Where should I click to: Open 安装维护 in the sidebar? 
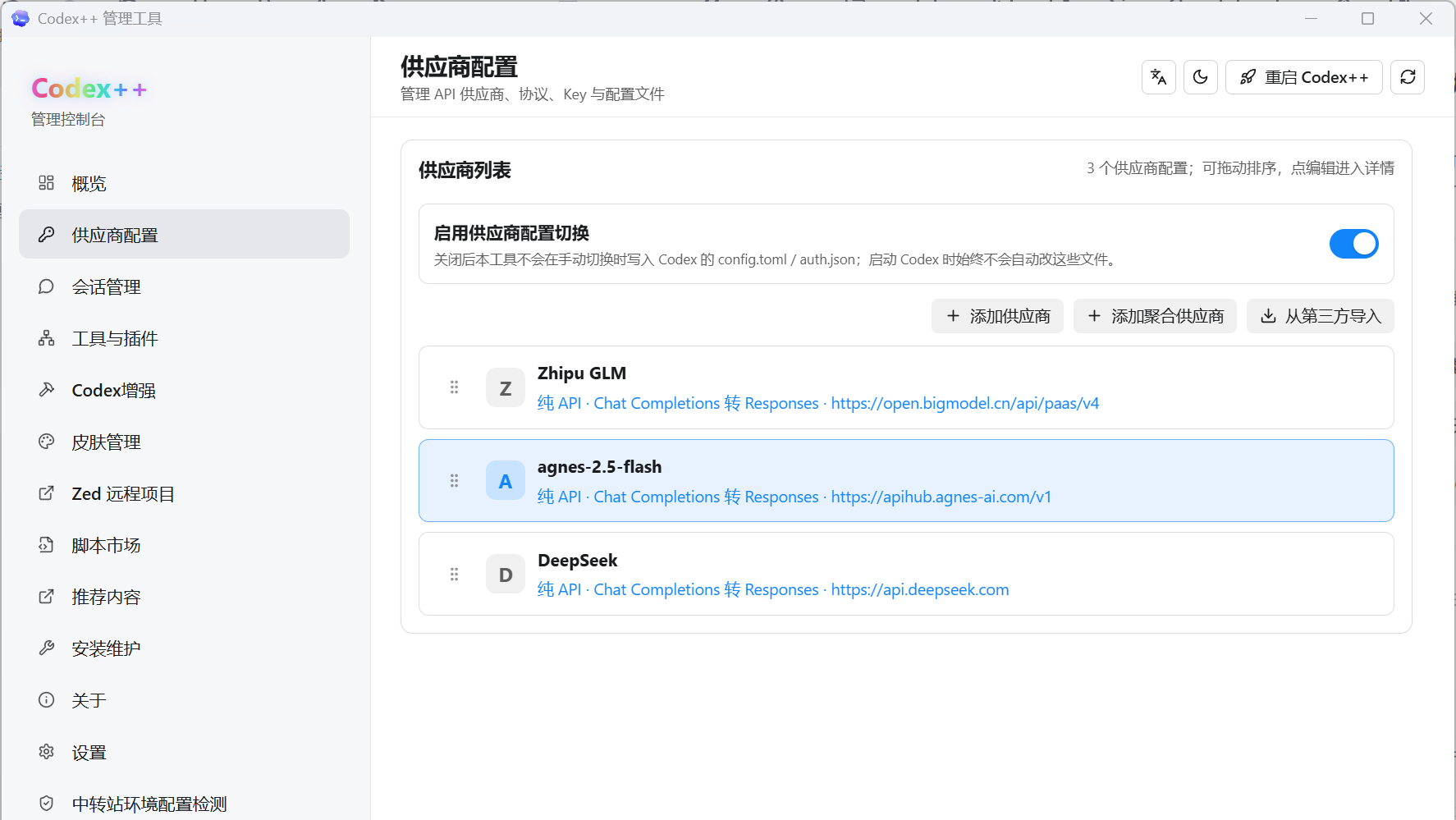(184, 648)
